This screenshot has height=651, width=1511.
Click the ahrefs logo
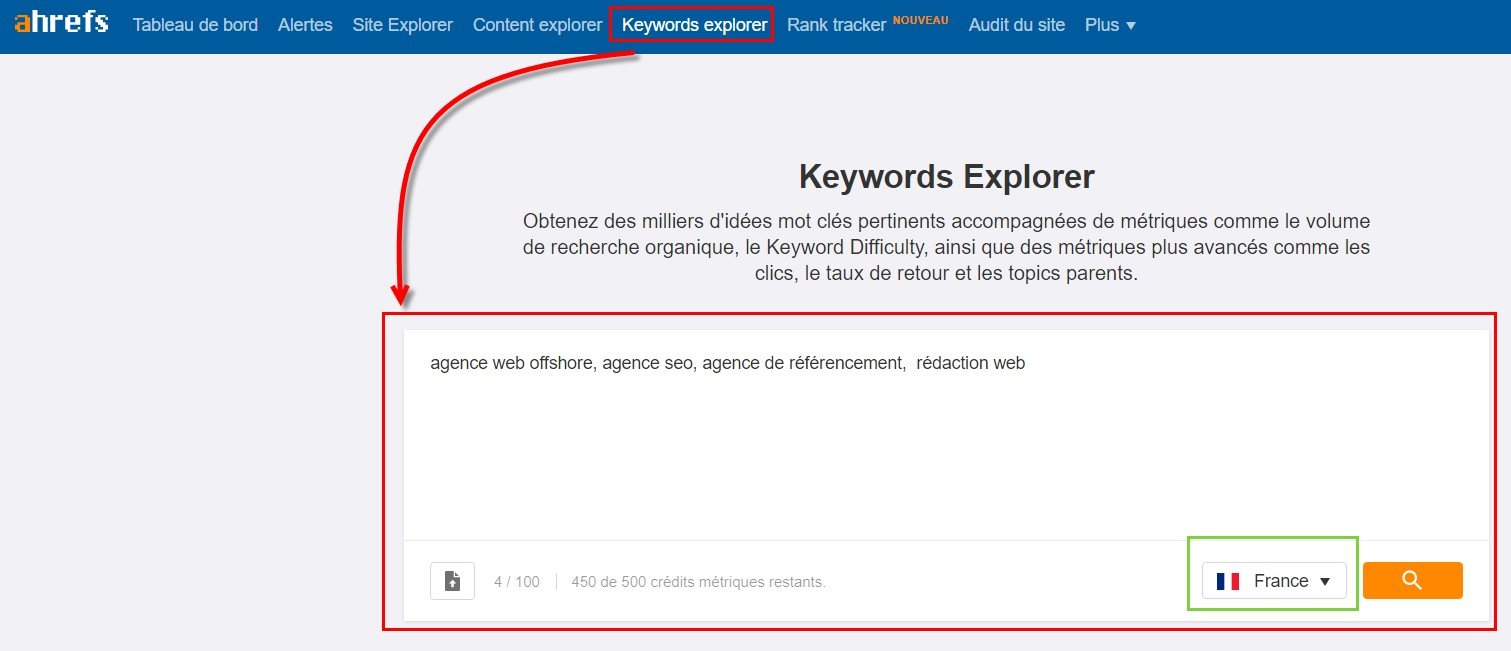tap(61, 23)
